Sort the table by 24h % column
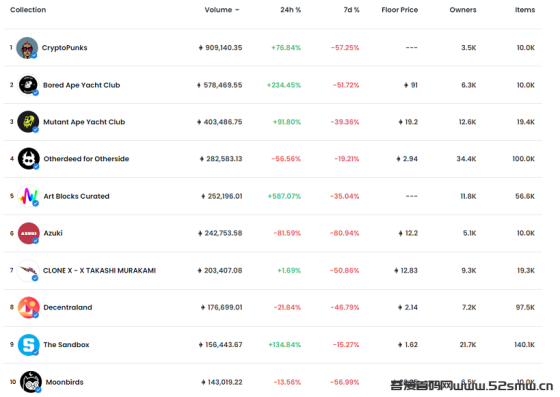This screenshot has height=397, width=560. [x=290, y=10]
